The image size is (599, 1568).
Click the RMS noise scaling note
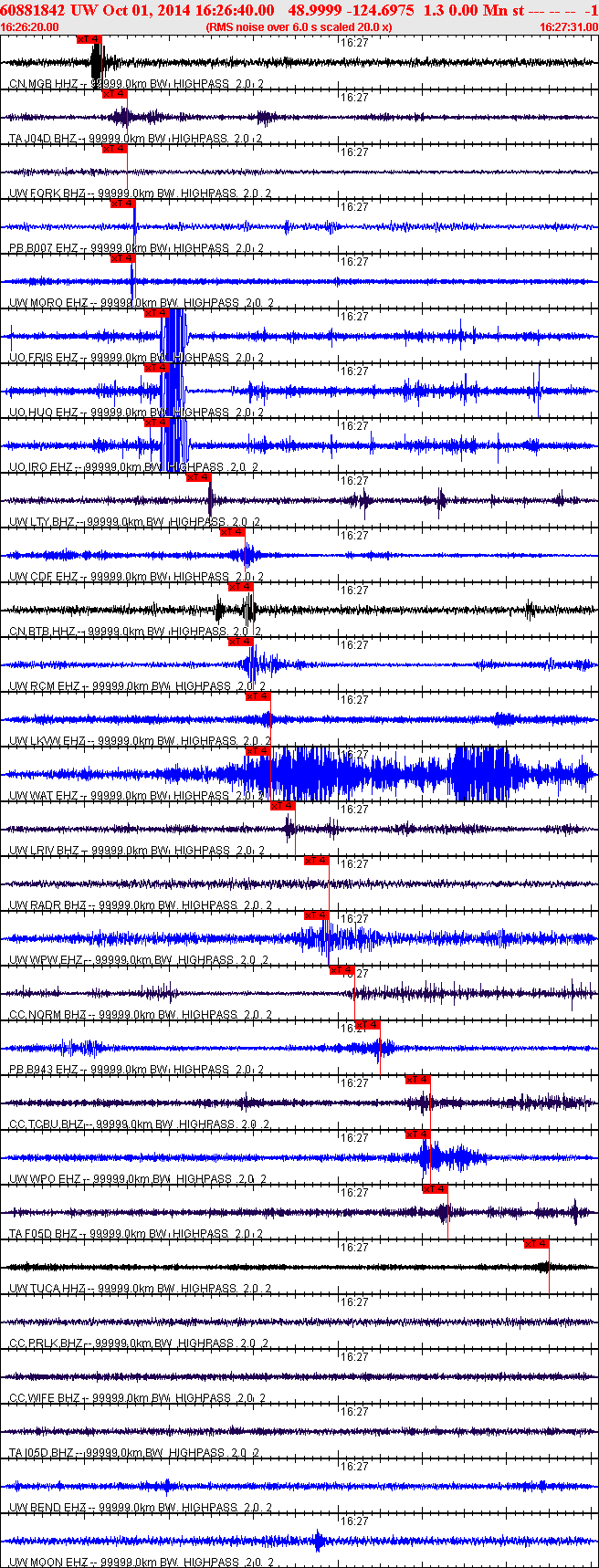tap(299, 27)
